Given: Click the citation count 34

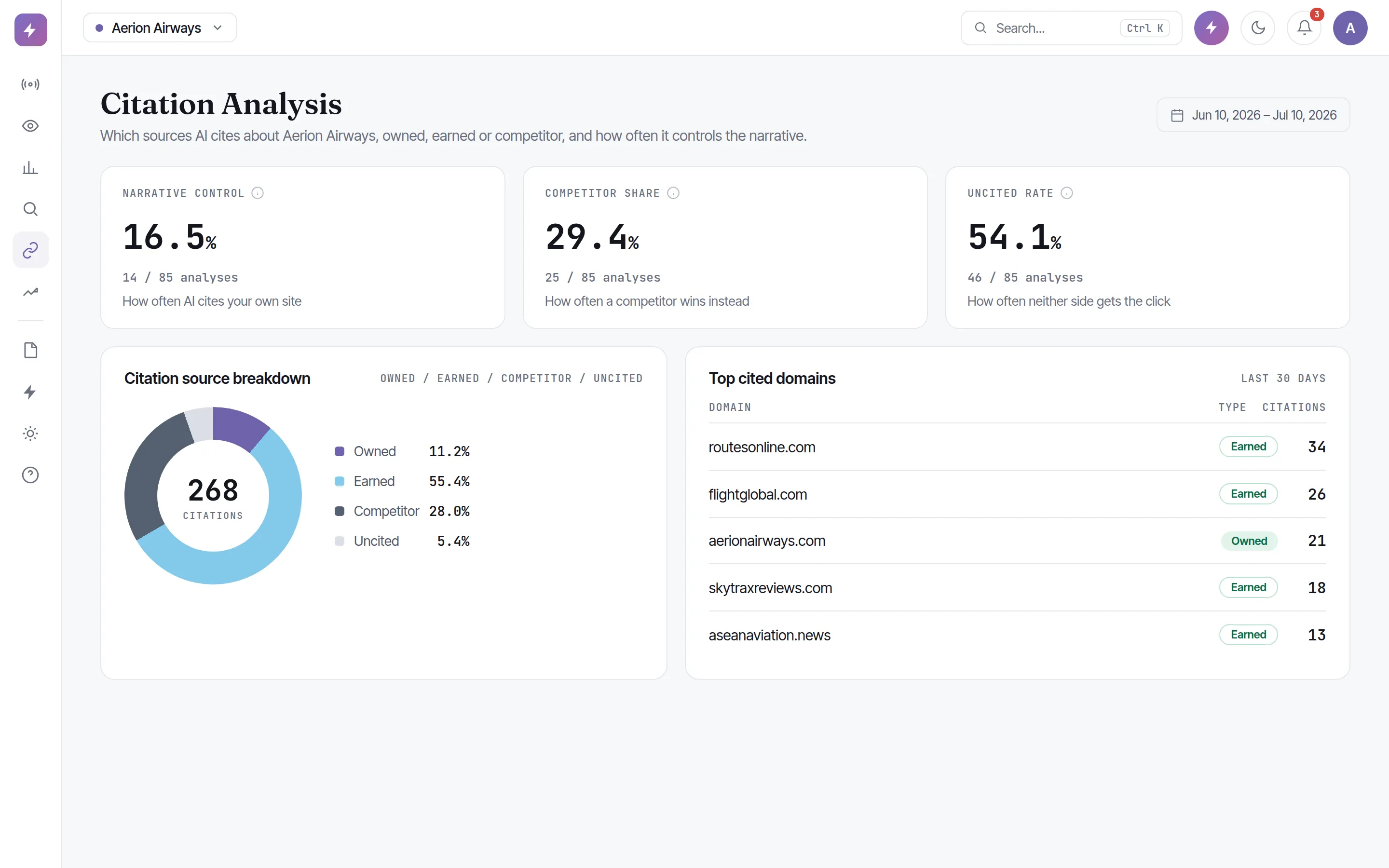Looking at the screenshot, I should 1317,447.
